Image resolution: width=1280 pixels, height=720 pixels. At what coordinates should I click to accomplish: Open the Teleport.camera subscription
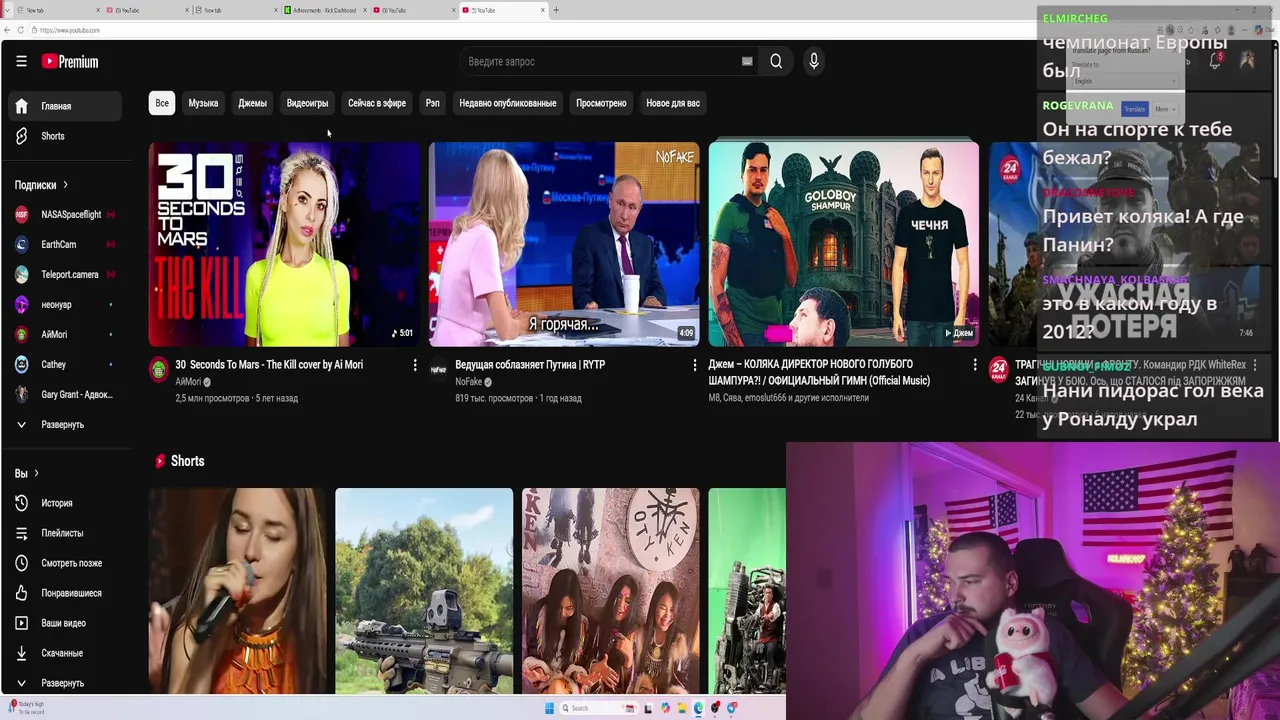tap(65, 274)
